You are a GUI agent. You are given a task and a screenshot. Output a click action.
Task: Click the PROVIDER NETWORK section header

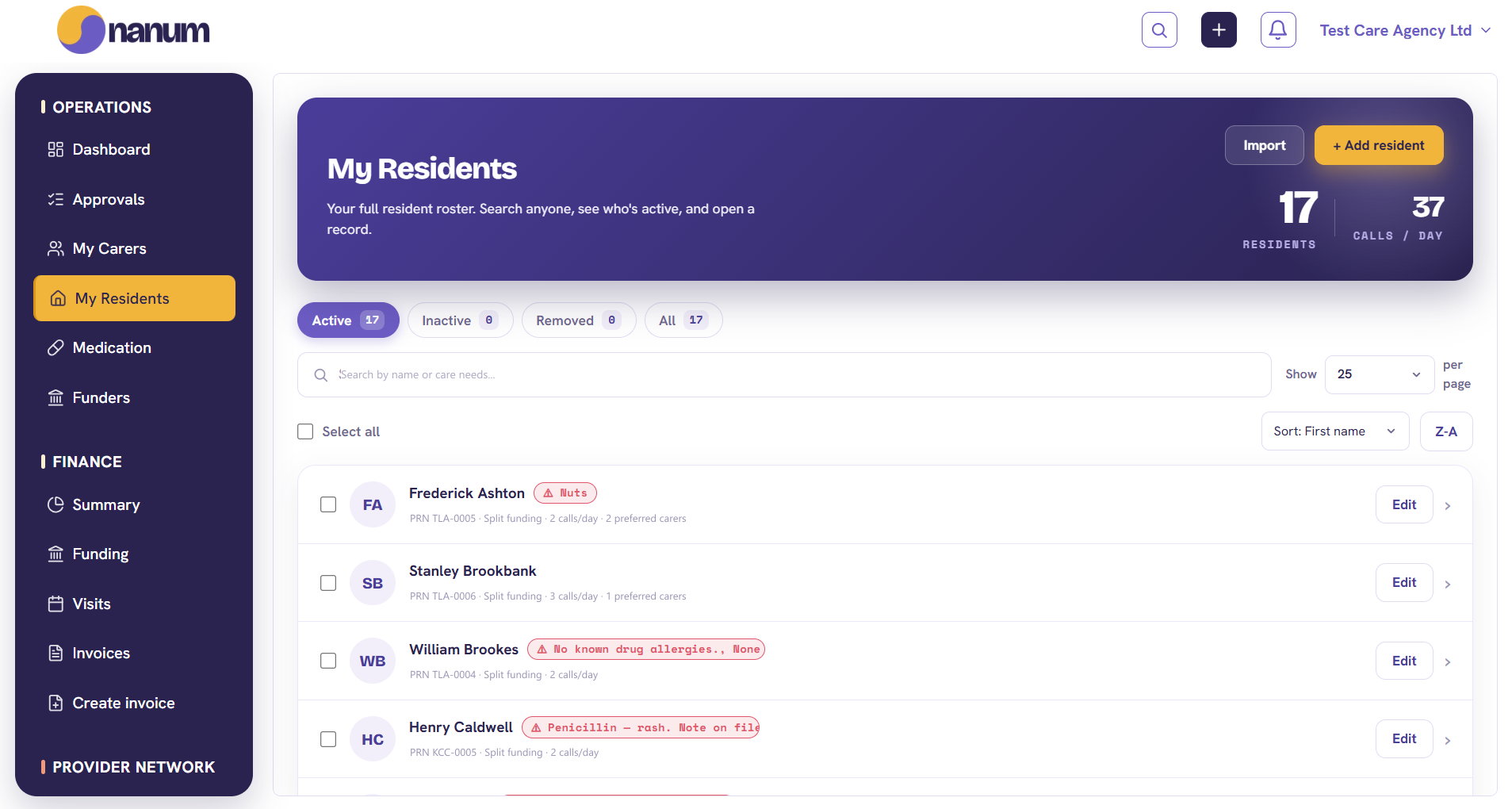point(133,767)
